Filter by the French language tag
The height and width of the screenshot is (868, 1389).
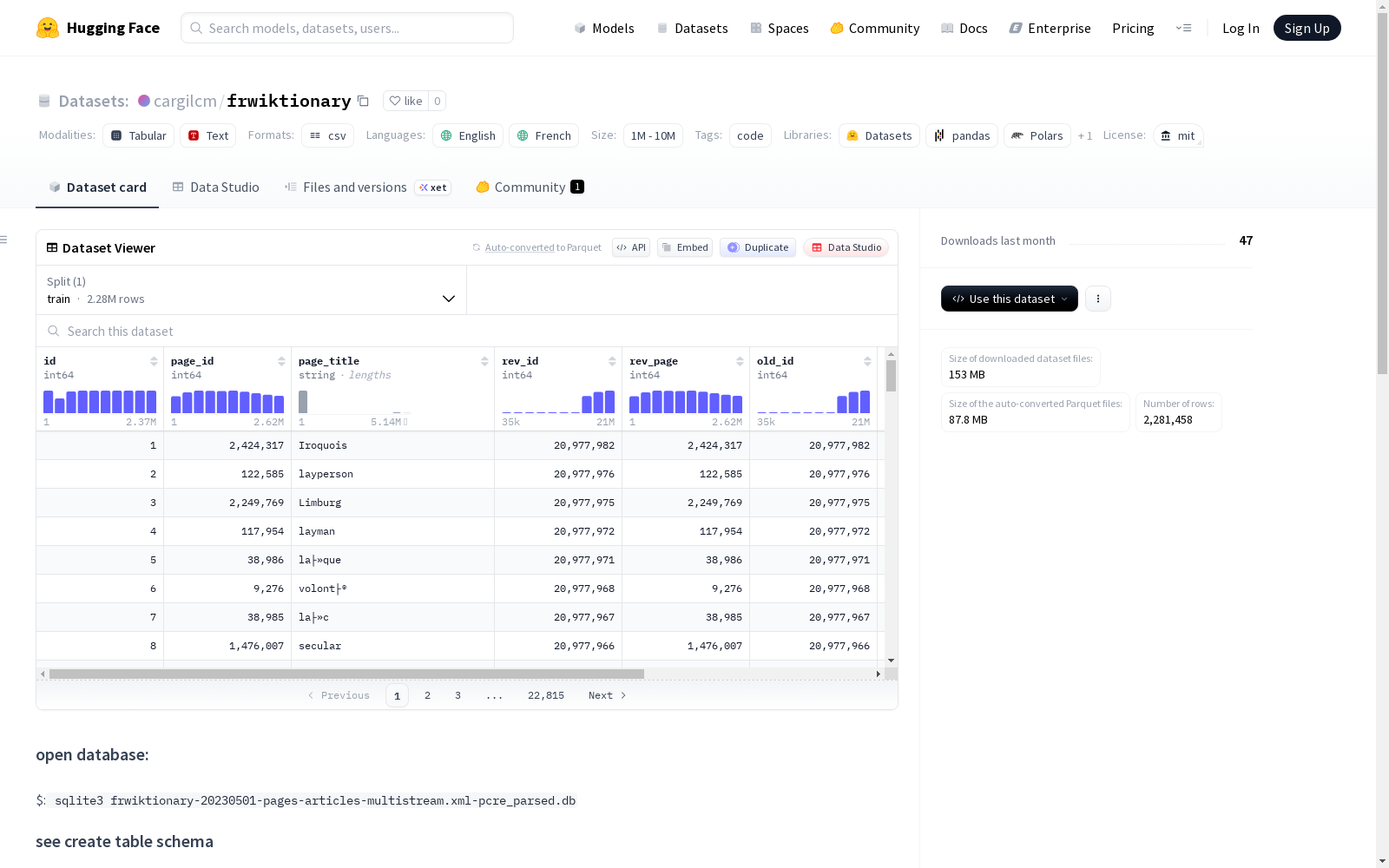click(x=544, y=135)
